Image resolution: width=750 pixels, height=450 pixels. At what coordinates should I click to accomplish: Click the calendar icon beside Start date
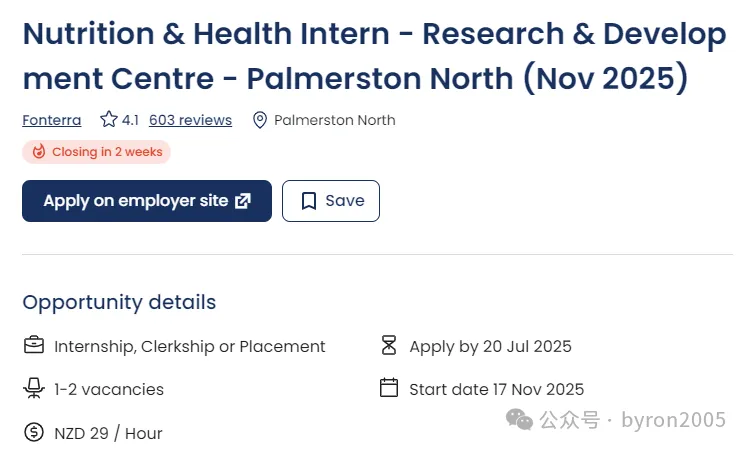pyautogui.click(x=389, y=388)
